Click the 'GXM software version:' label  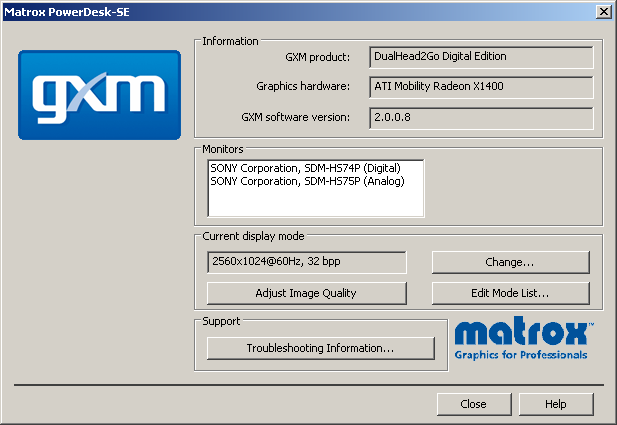tap(296, 117)
